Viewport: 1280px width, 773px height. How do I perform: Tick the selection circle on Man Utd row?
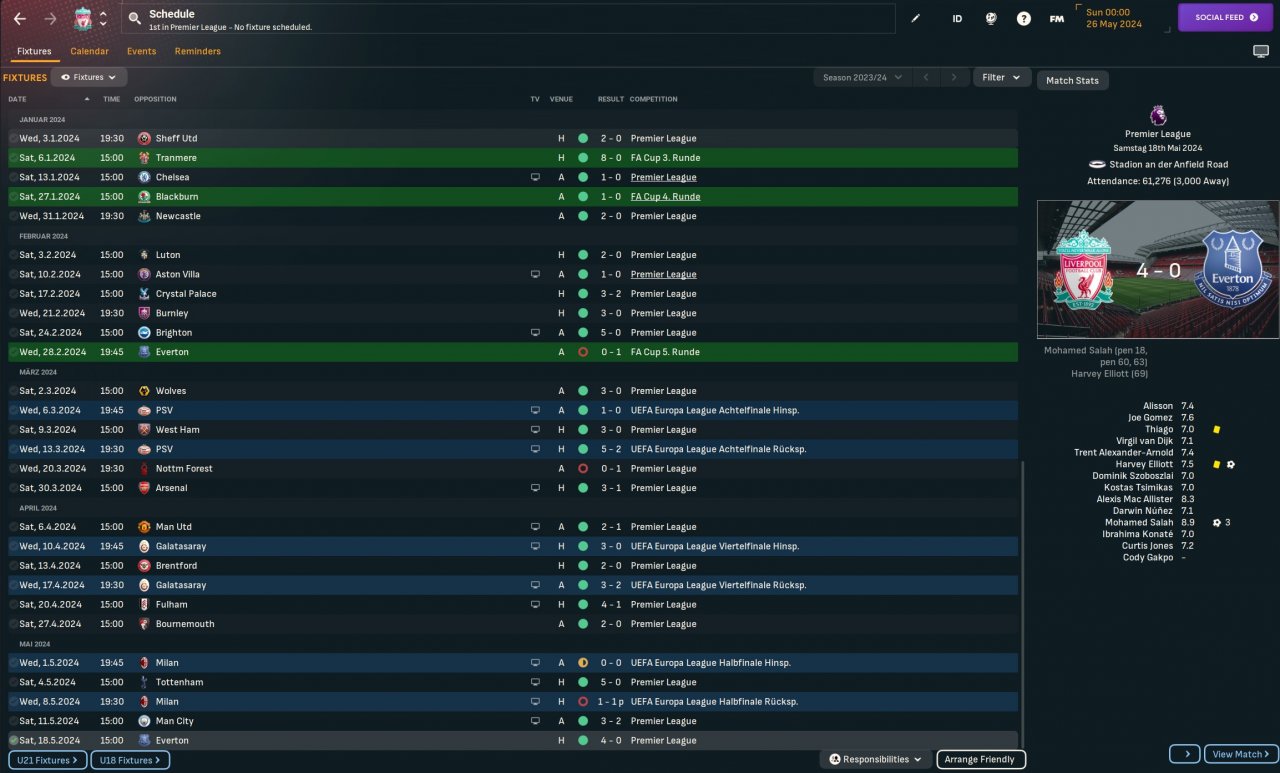point(13,527)
